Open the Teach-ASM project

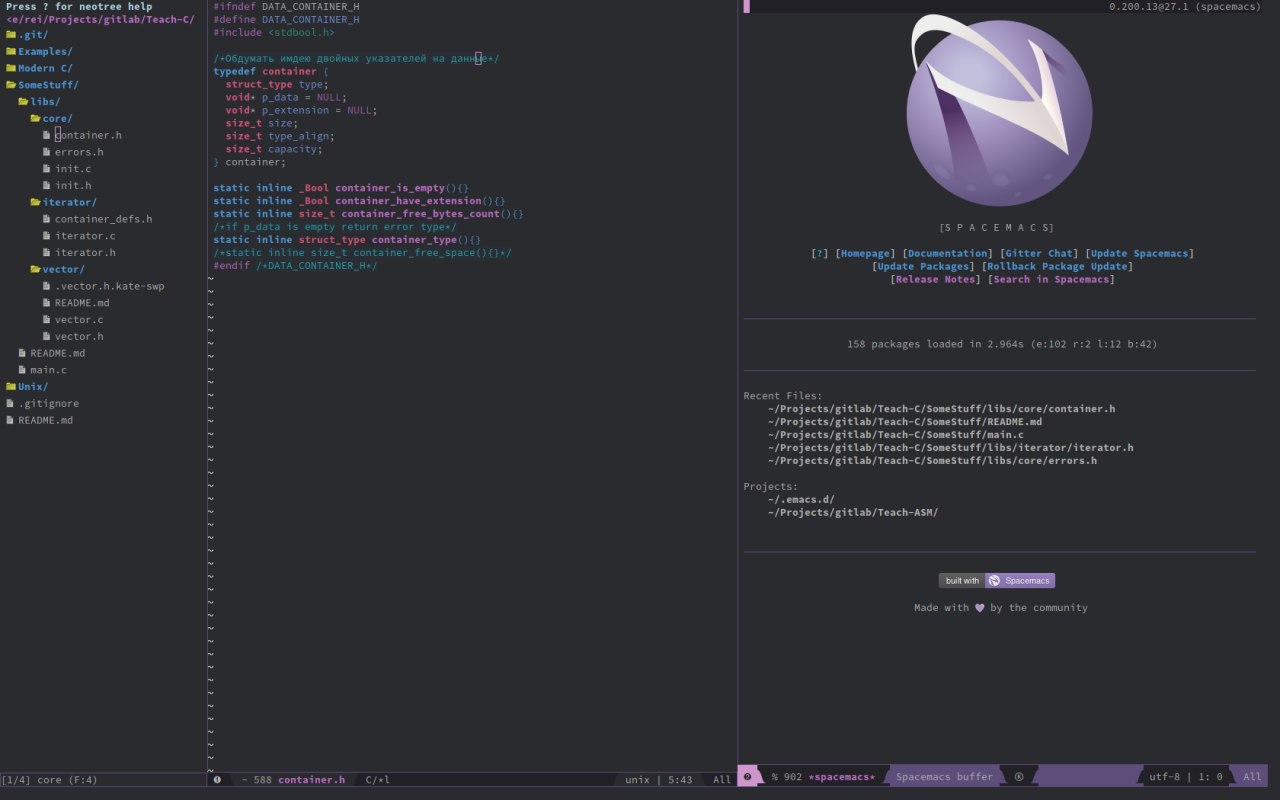tap(853, 513)
